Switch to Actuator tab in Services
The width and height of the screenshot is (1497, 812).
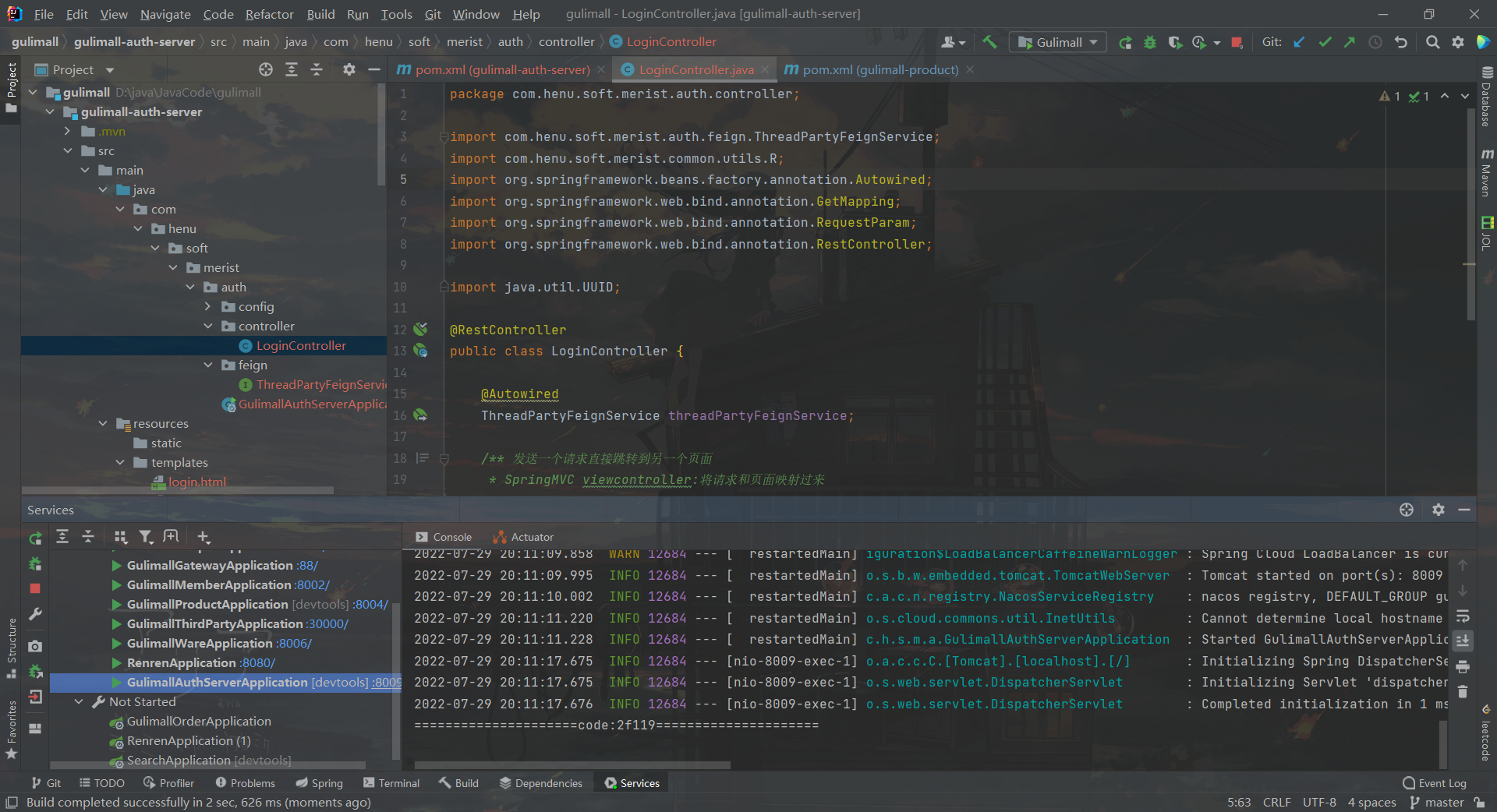coord(523,537)
